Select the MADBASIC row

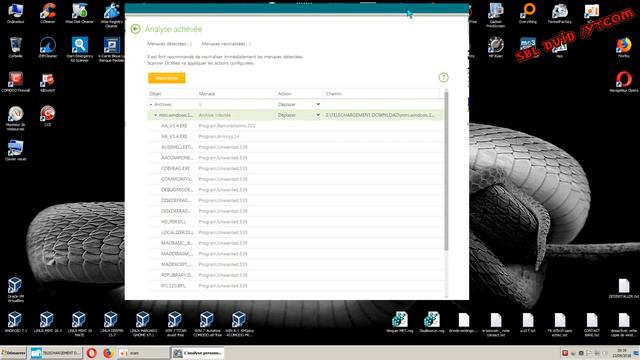(x=295, y=243)
